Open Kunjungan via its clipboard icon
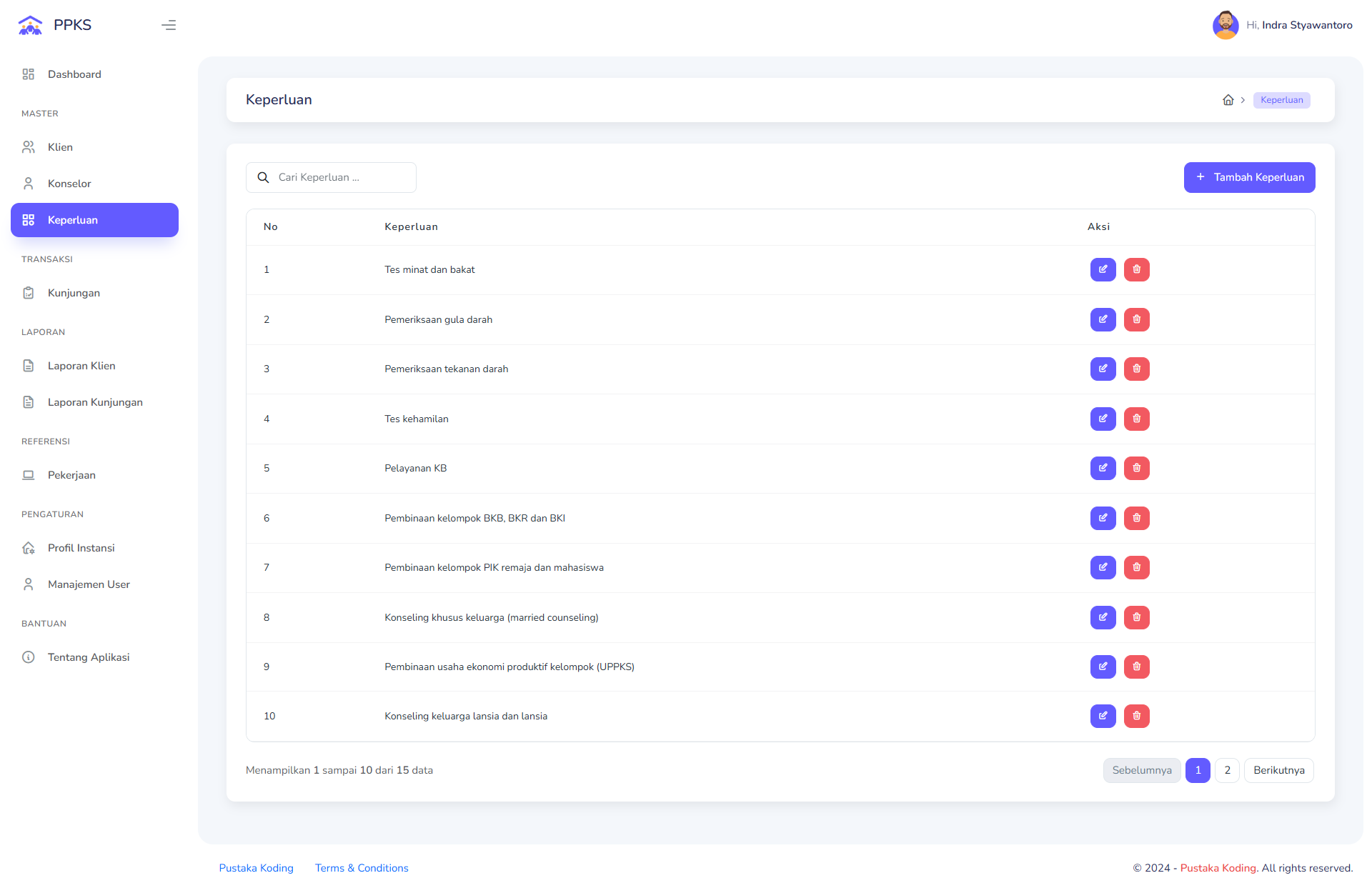 29,292
